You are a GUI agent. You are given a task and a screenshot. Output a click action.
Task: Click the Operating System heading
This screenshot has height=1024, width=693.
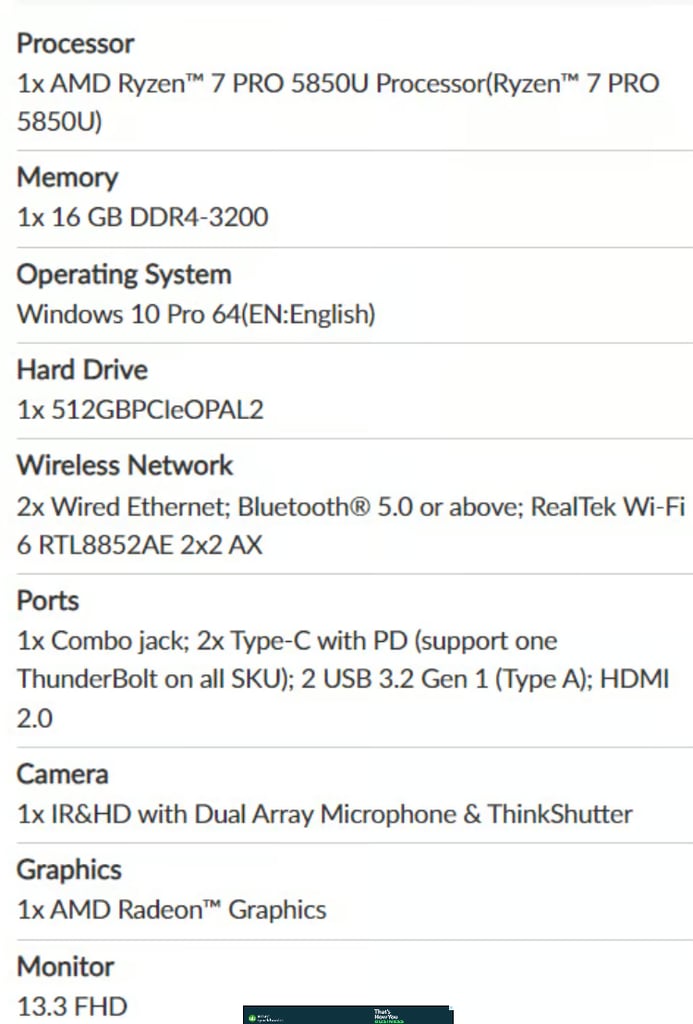click(124, 274)
